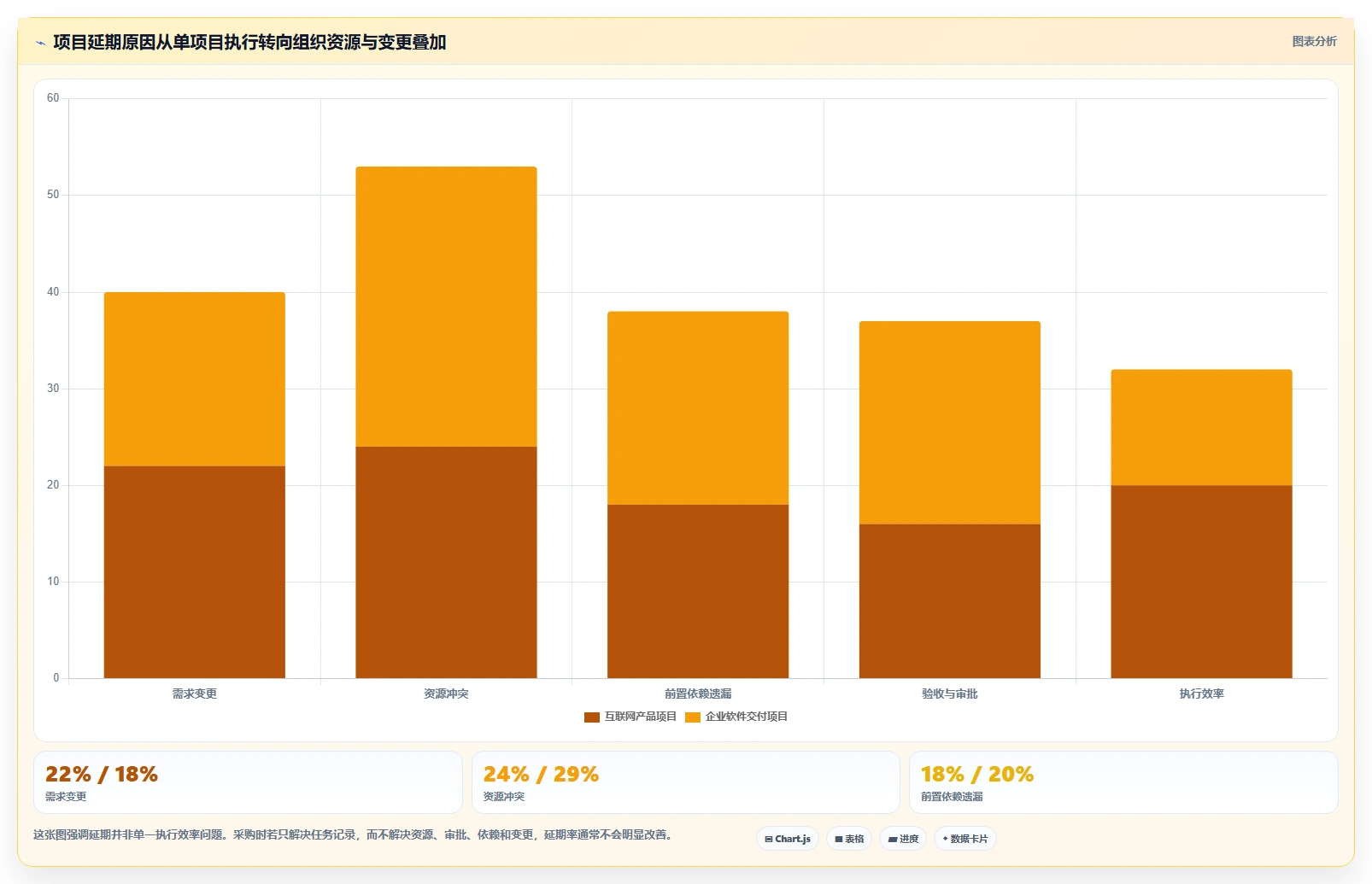Click the 18% / 20% 前置依赖遗漏 card

[1123, 782]
